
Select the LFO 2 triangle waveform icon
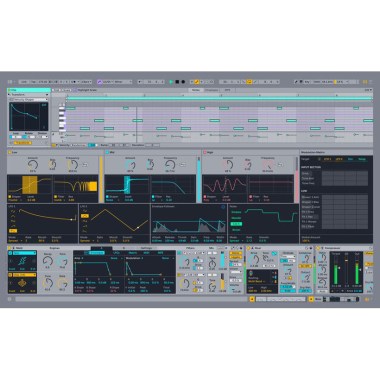[84, 216]
